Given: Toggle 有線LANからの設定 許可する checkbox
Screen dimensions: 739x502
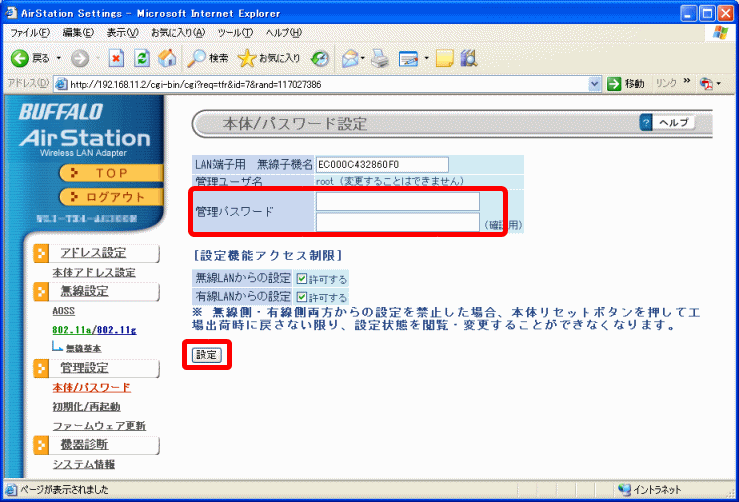Looking at the screenshot, I should click(x=302, y=297).
